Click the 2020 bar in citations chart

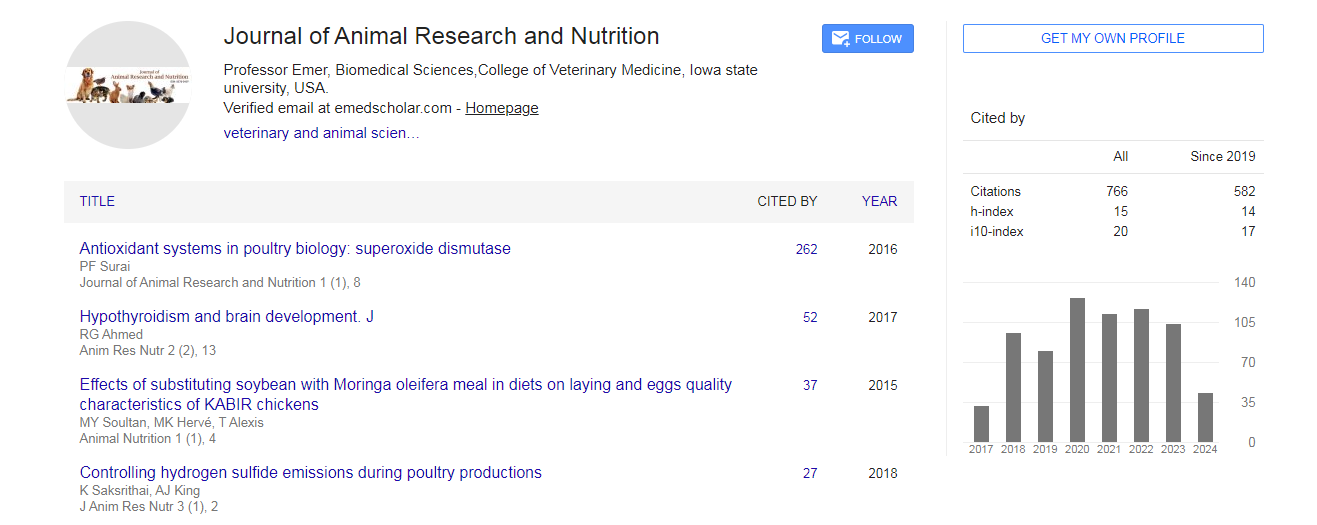(1077, 370)
